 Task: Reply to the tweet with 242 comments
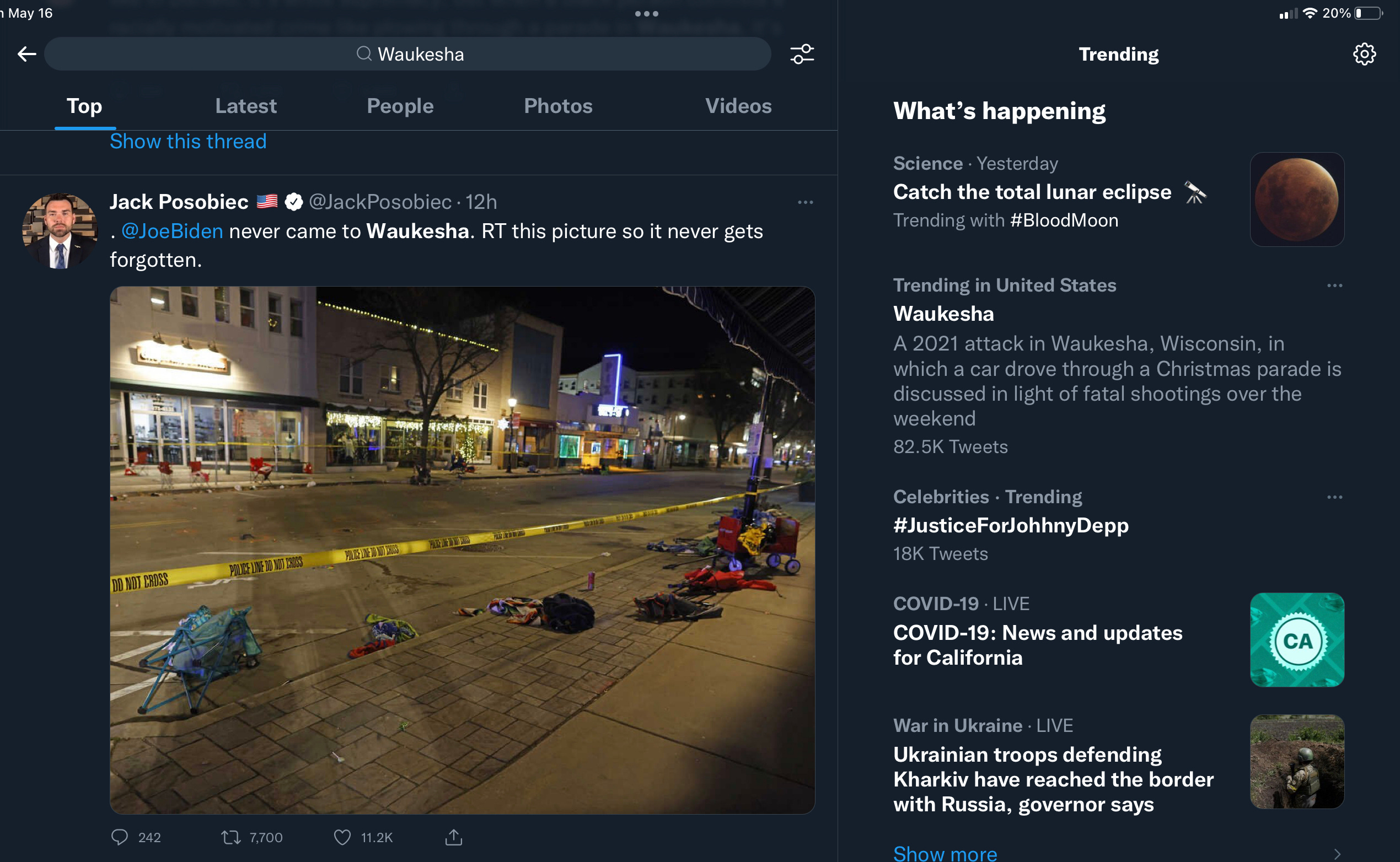coord(120,837)
